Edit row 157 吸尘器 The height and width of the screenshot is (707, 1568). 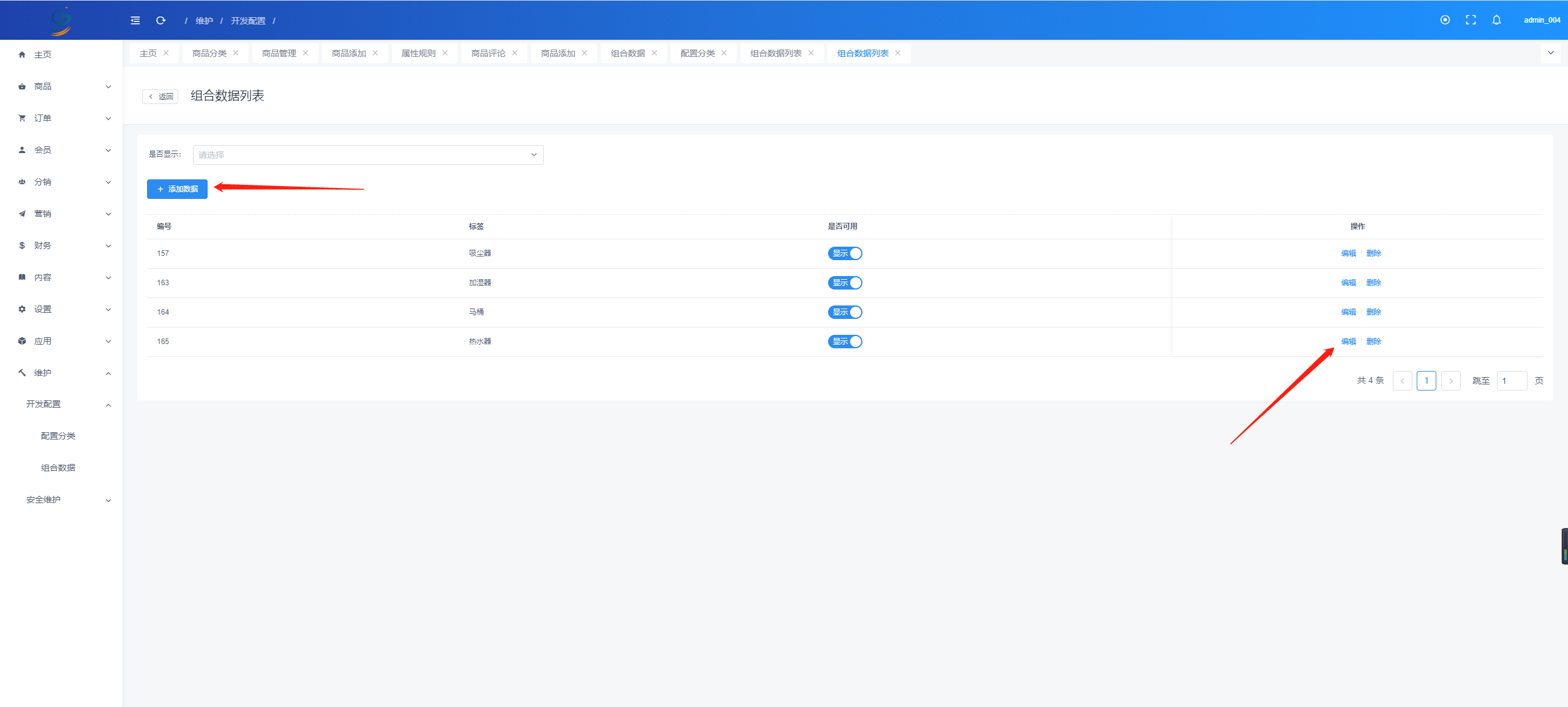tap(1348, 253)
